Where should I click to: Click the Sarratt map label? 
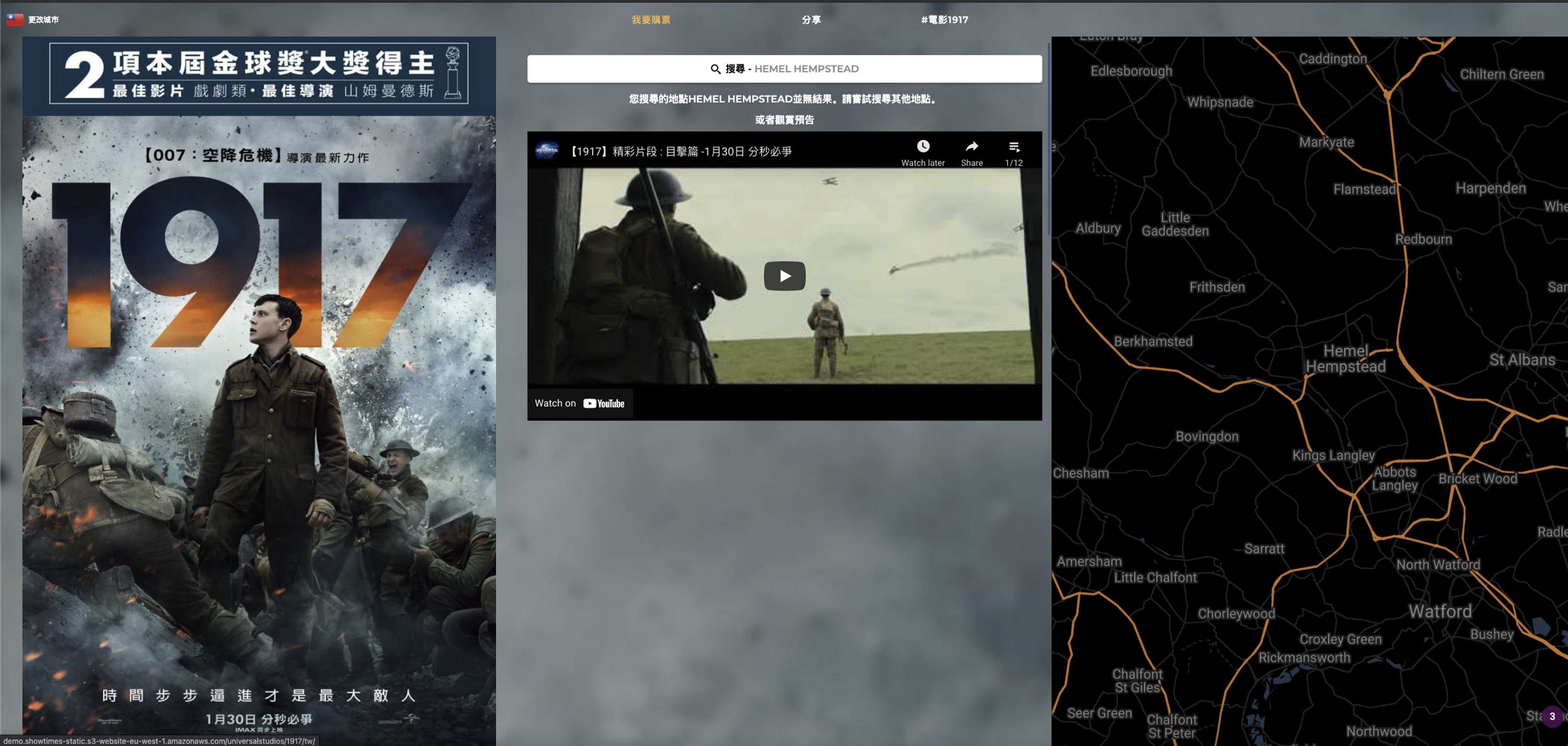click(1264, 548)
